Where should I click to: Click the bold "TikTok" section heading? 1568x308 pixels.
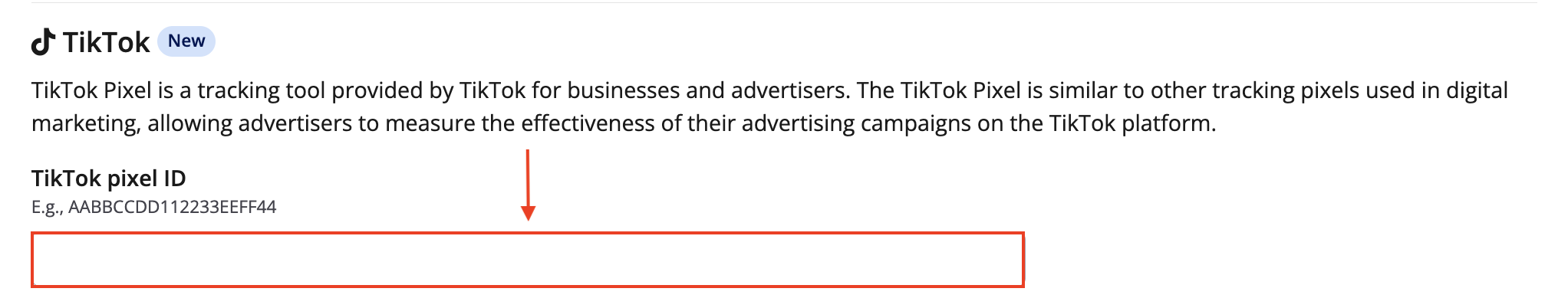pos(106,43)
